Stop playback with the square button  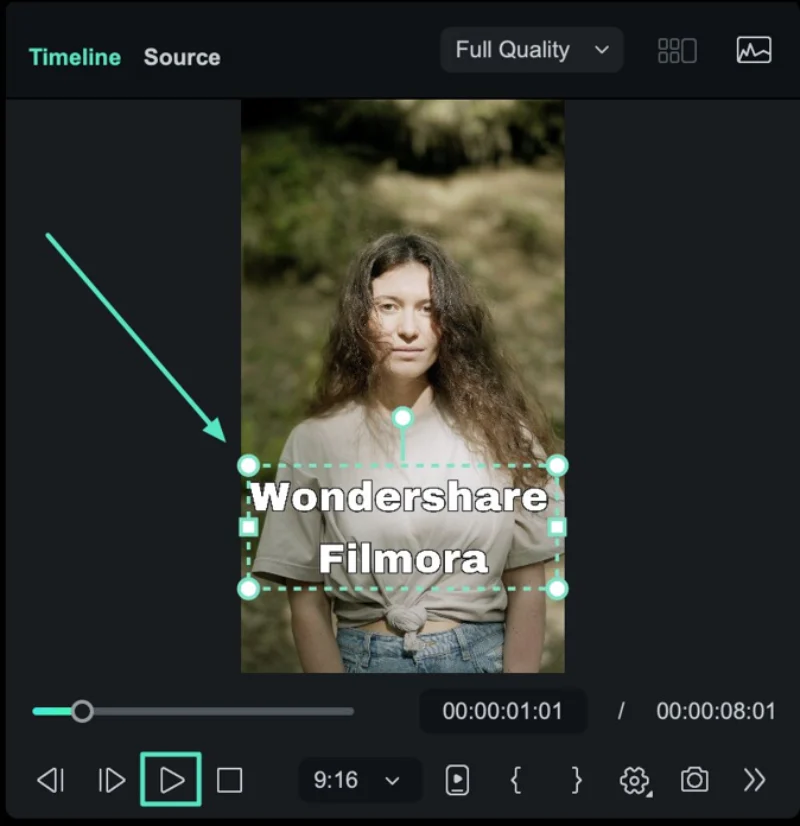click(x=230, y=780)
